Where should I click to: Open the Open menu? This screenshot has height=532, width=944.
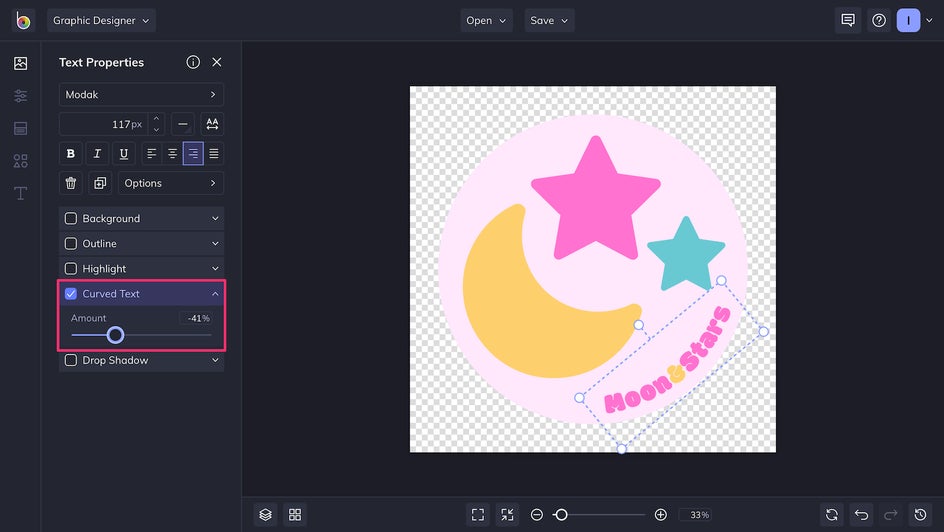tap(486, 20)
